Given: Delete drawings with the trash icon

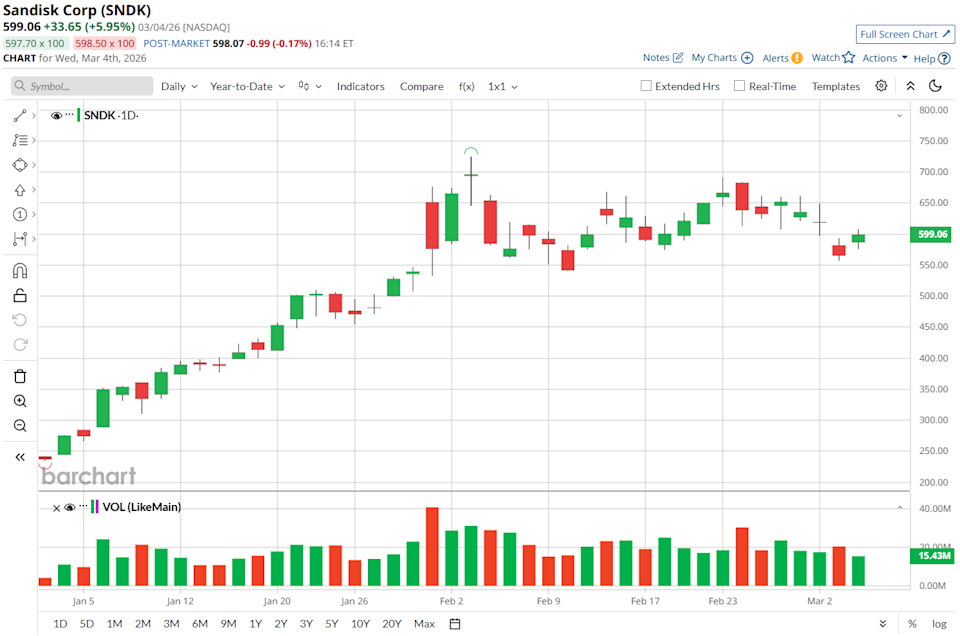Looking at the screenshot, I should [20, 376].
